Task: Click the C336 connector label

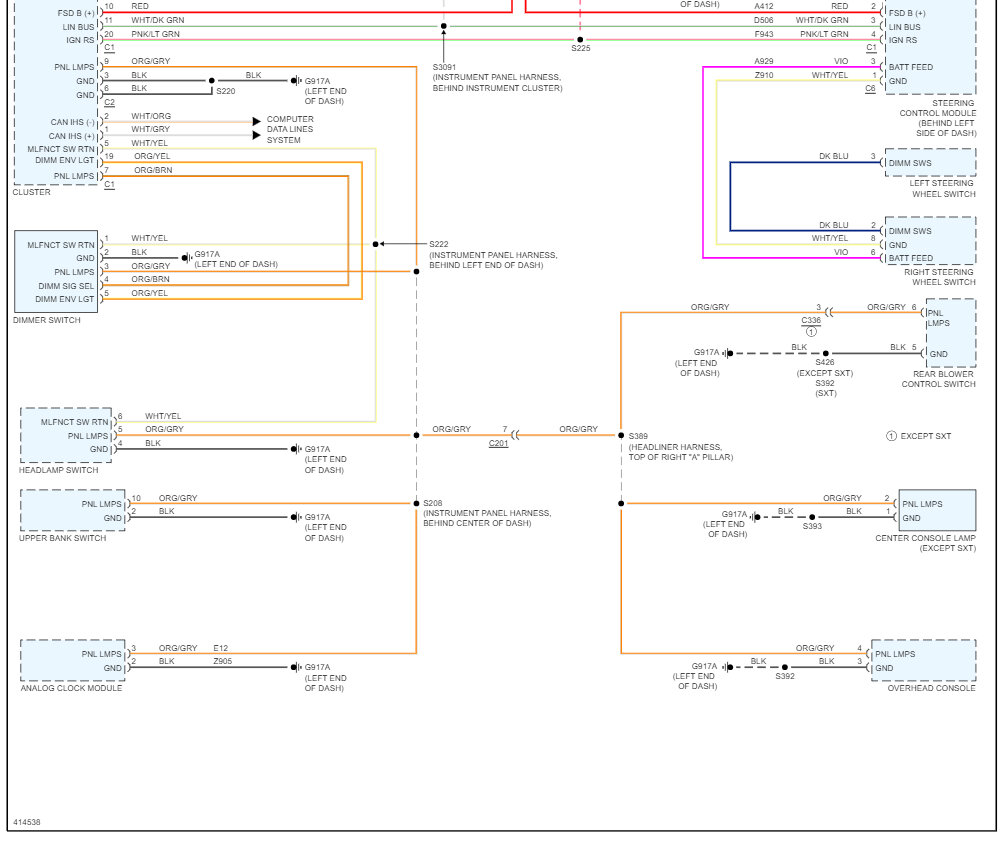Action: 811,320
